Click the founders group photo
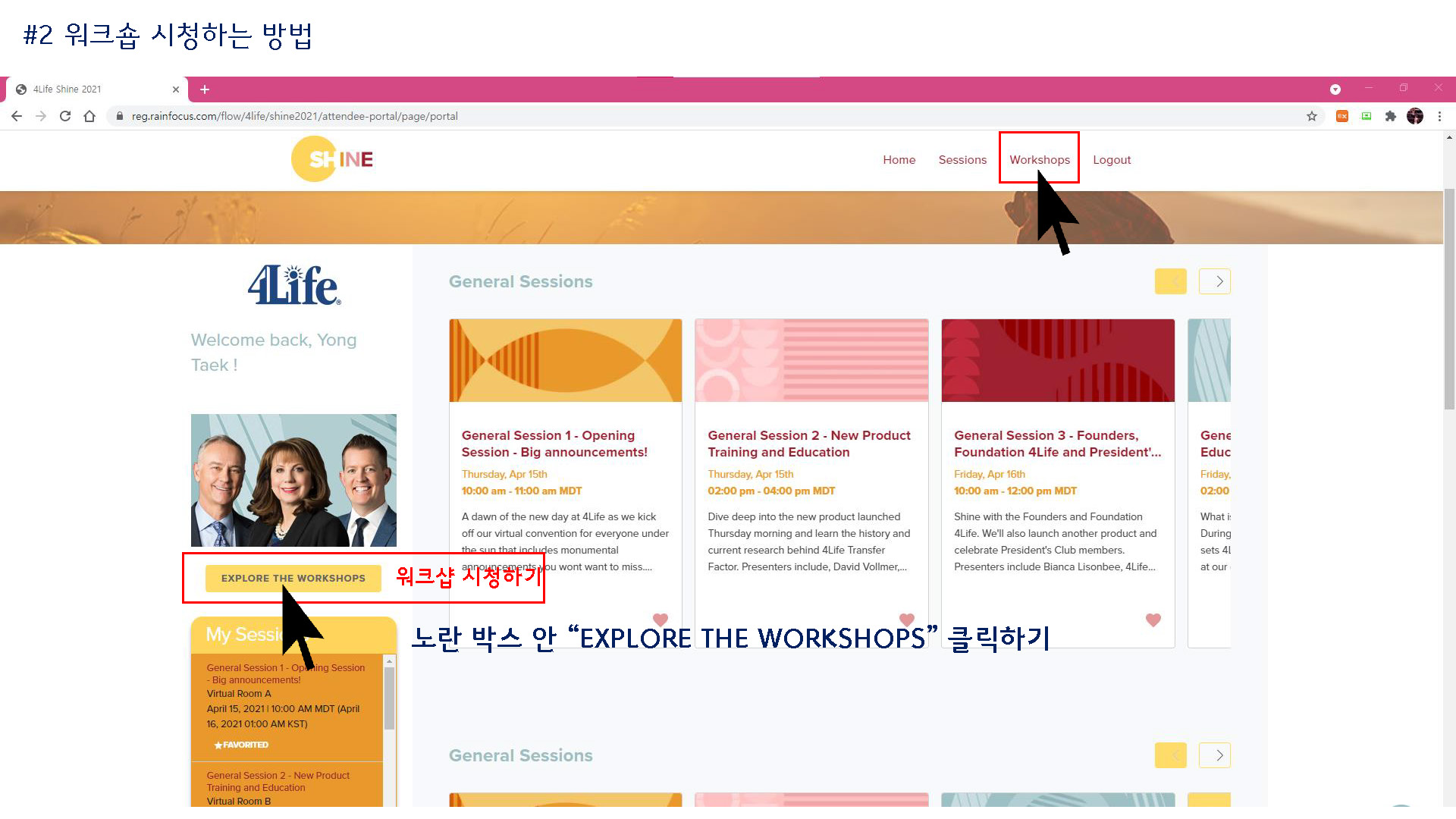Image resolution: width=1456 pixels, height=819 pixels. 293,480
